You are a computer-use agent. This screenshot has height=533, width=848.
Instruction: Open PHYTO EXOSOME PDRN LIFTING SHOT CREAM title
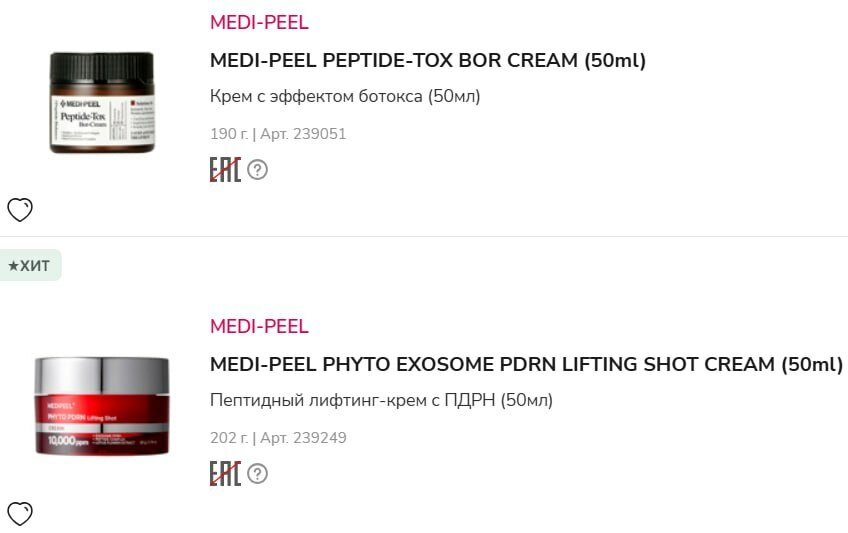526,364
